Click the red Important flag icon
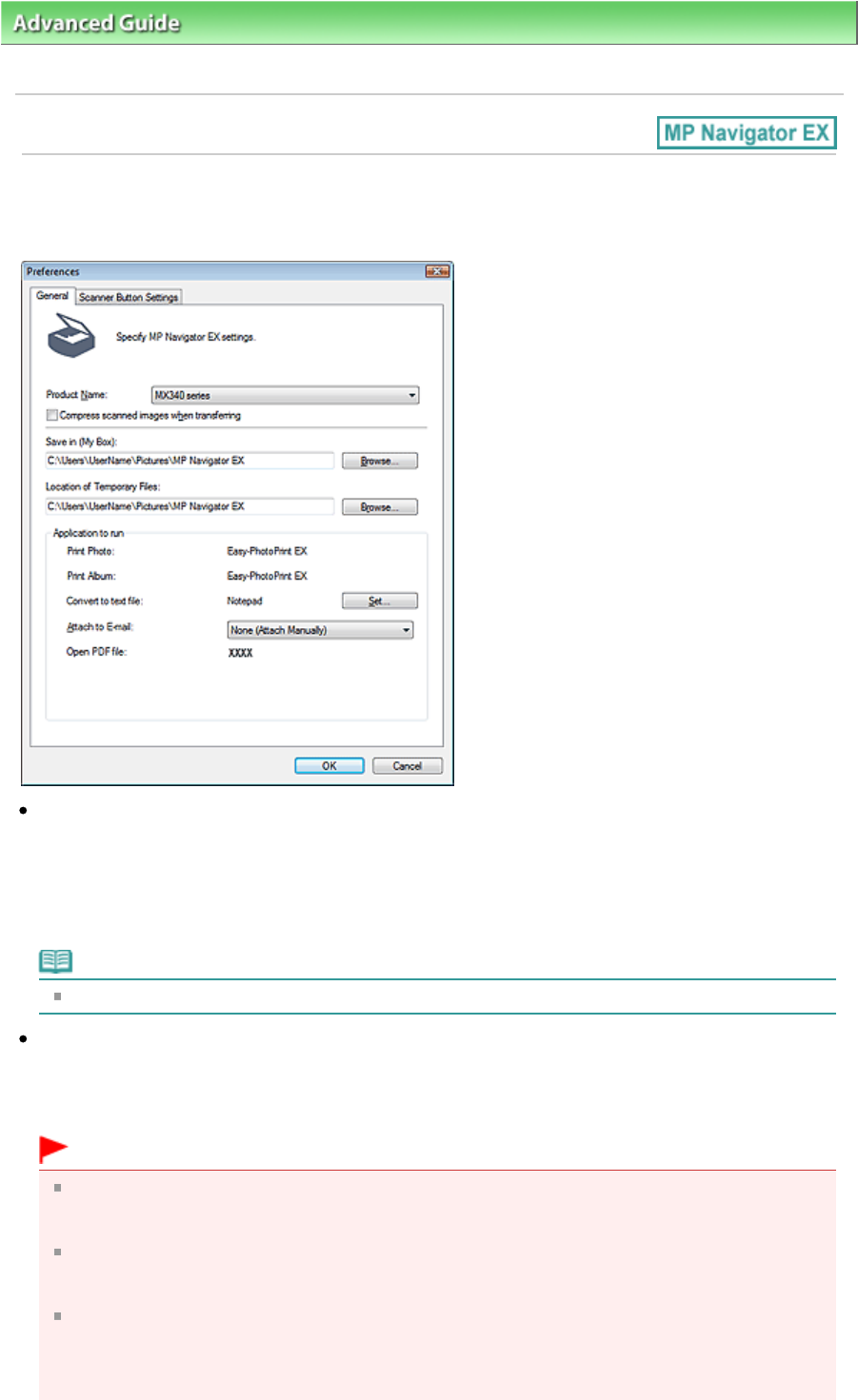The image size is (858, 1400). pos(53,1150)
